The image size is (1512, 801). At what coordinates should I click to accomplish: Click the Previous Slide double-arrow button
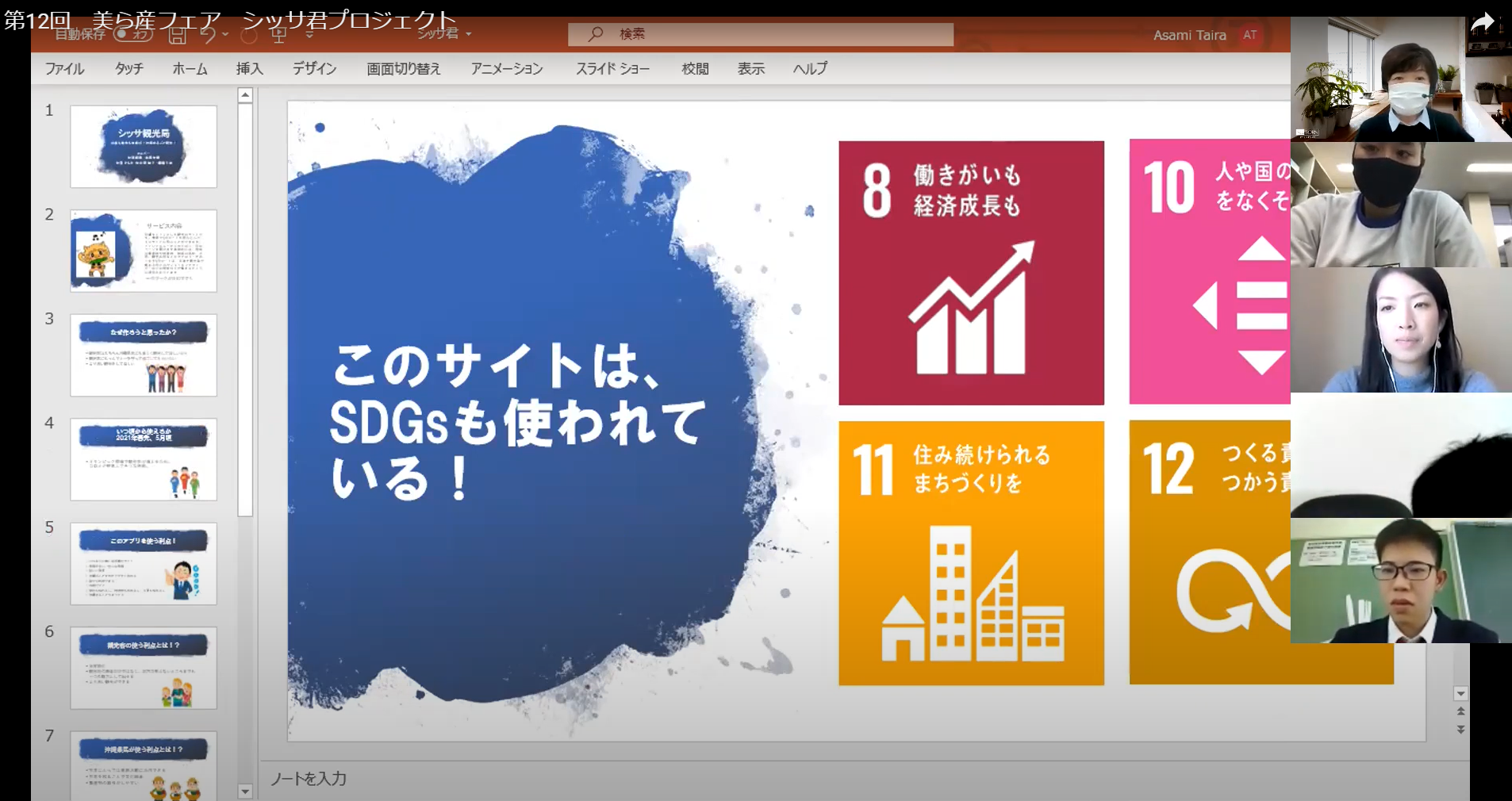click(1460, 712)
